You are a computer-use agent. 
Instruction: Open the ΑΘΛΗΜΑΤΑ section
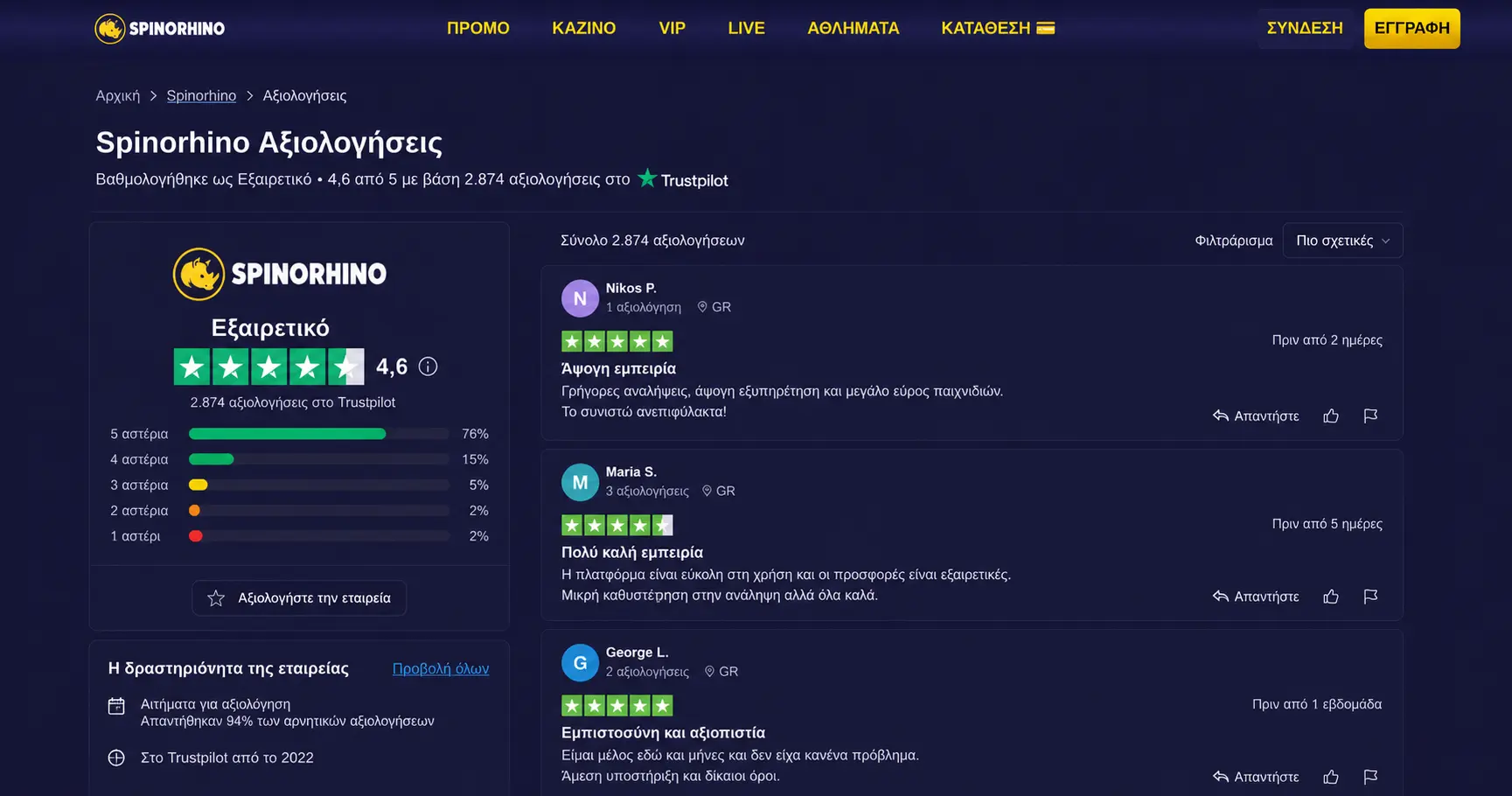click(853, 28)
